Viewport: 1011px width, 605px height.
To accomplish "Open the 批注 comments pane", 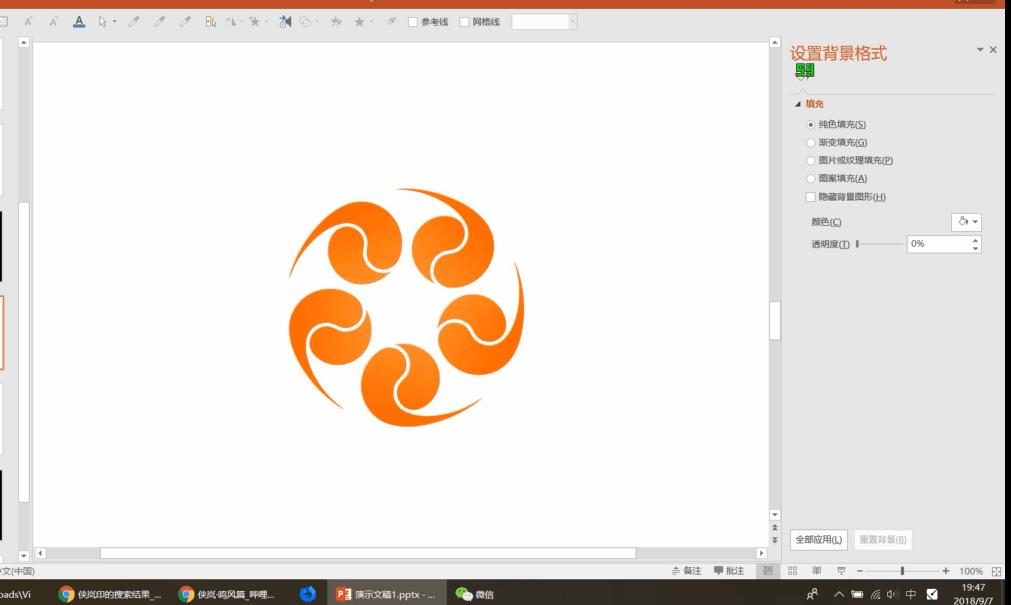I will click(x=728, y=571).
